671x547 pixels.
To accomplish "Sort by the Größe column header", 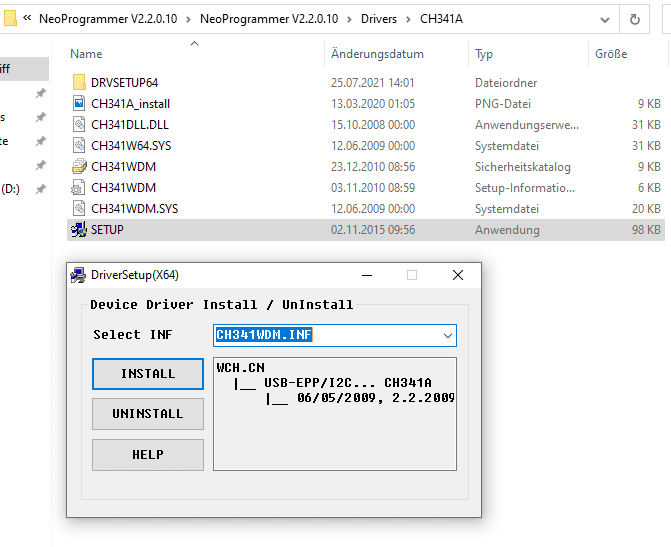I will 611,54.
